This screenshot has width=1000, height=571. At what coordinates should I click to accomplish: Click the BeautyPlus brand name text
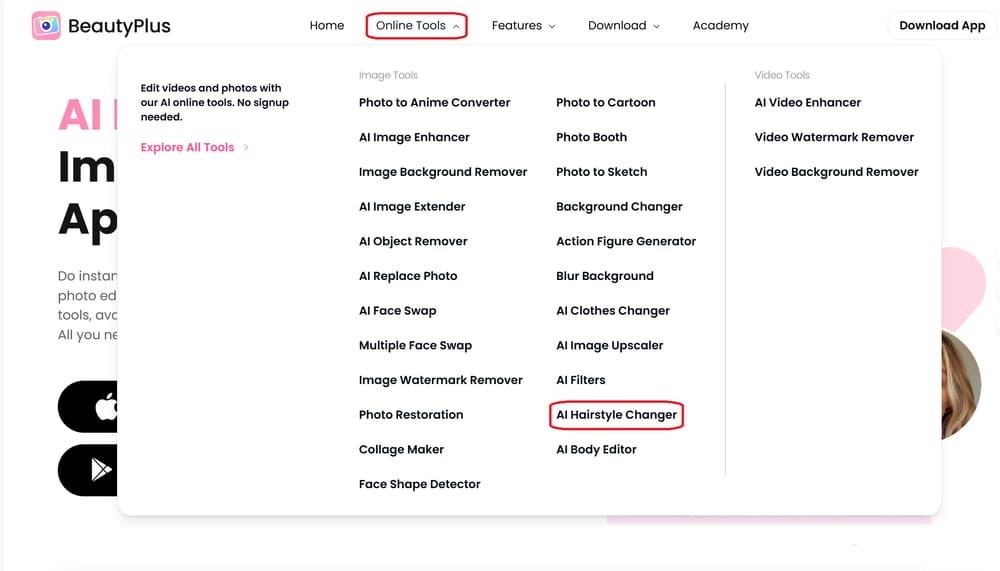[119, 26]
